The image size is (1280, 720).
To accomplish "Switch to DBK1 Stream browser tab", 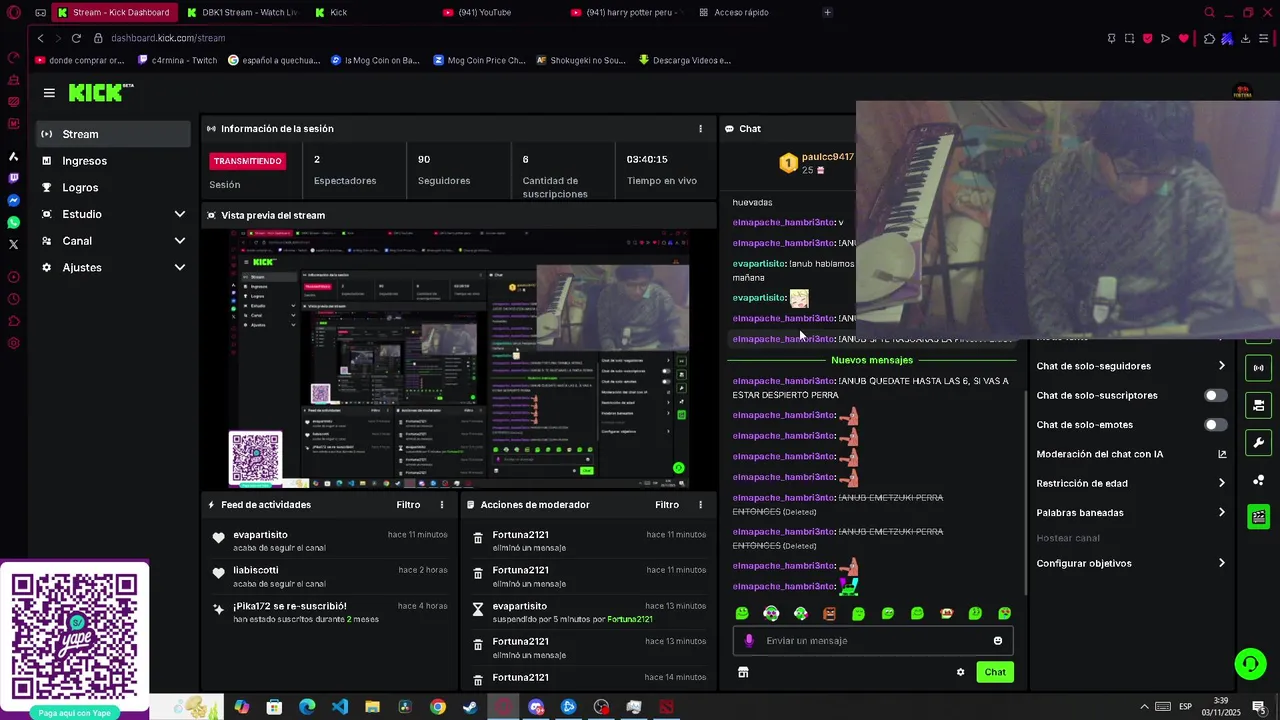I will 242,12.
